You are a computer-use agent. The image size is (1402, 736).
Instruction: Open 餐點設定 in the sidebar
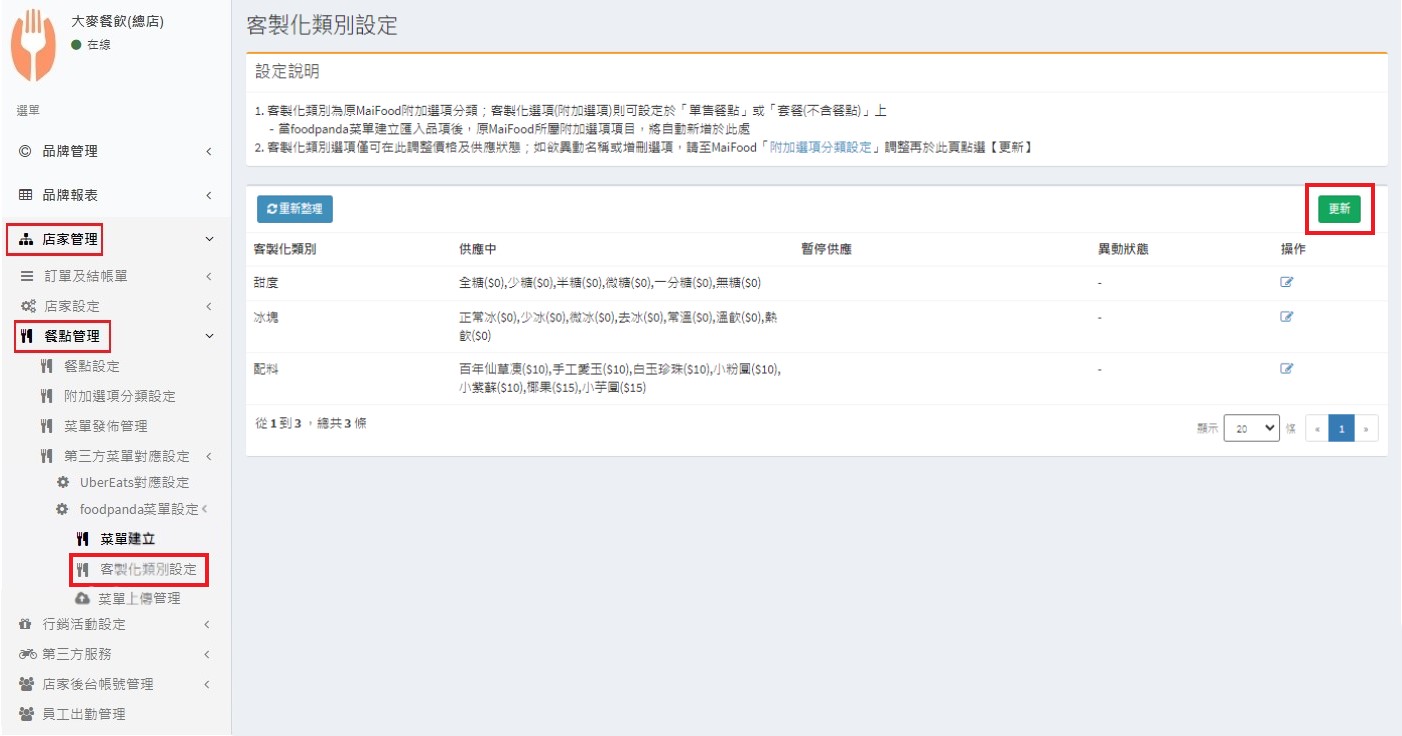click(92, 366)
